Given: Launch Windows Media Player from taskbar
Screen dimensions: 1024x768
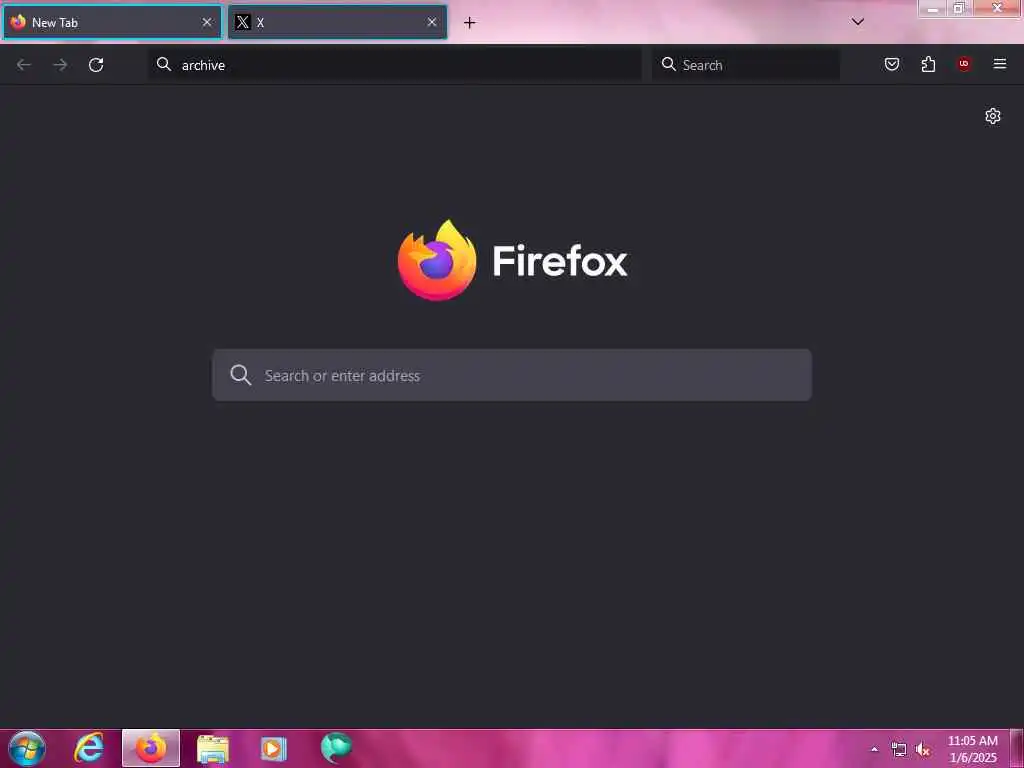Looking at the screenshot, I should point(274,749).
